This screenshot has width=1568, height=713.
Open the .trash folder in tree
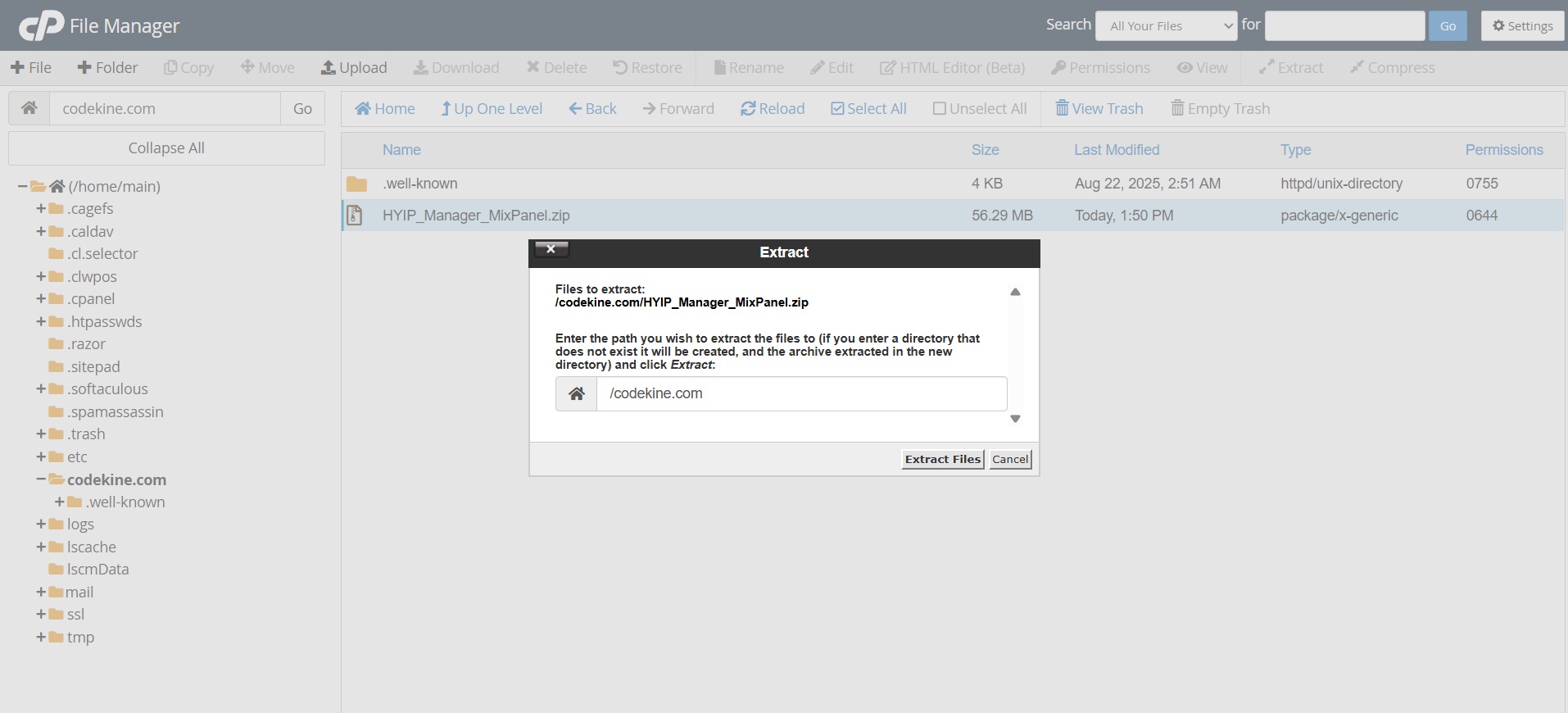(86, 434)
